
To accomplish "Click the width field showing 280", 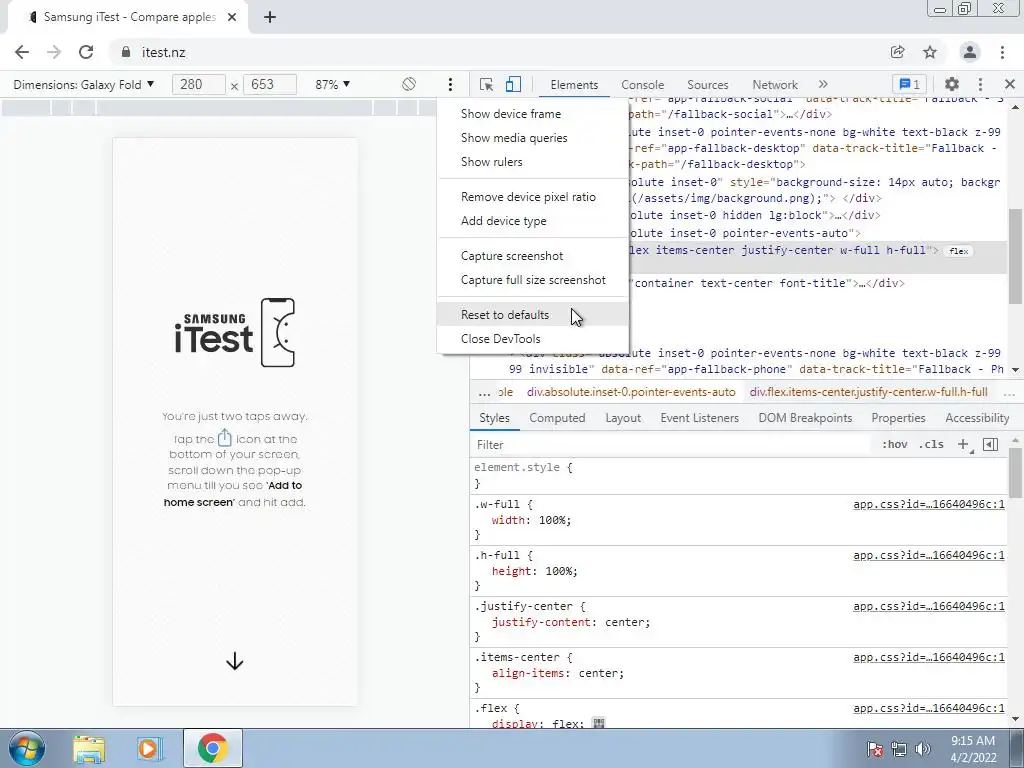I will (x=199, y=84).
